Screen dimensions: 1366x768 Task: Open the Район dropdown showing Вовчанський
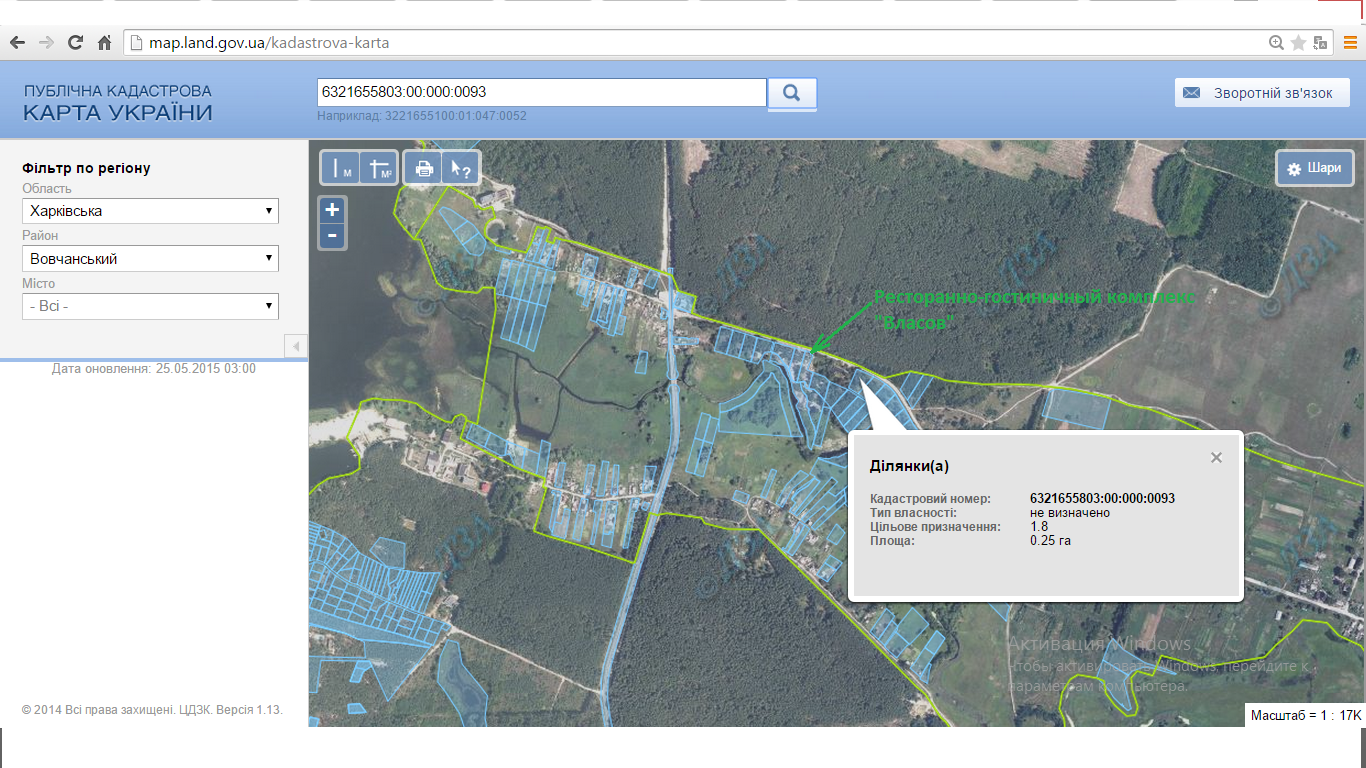(x=150, y=259)
